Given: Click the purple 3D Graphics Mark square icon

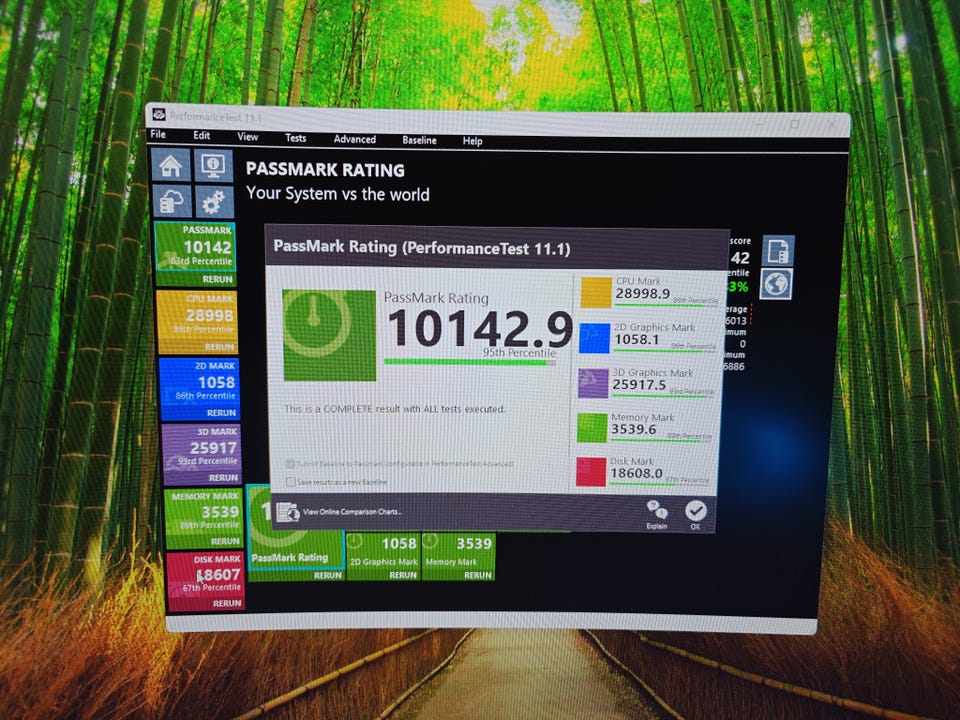Looking at the screenshot, I should 593,383.
